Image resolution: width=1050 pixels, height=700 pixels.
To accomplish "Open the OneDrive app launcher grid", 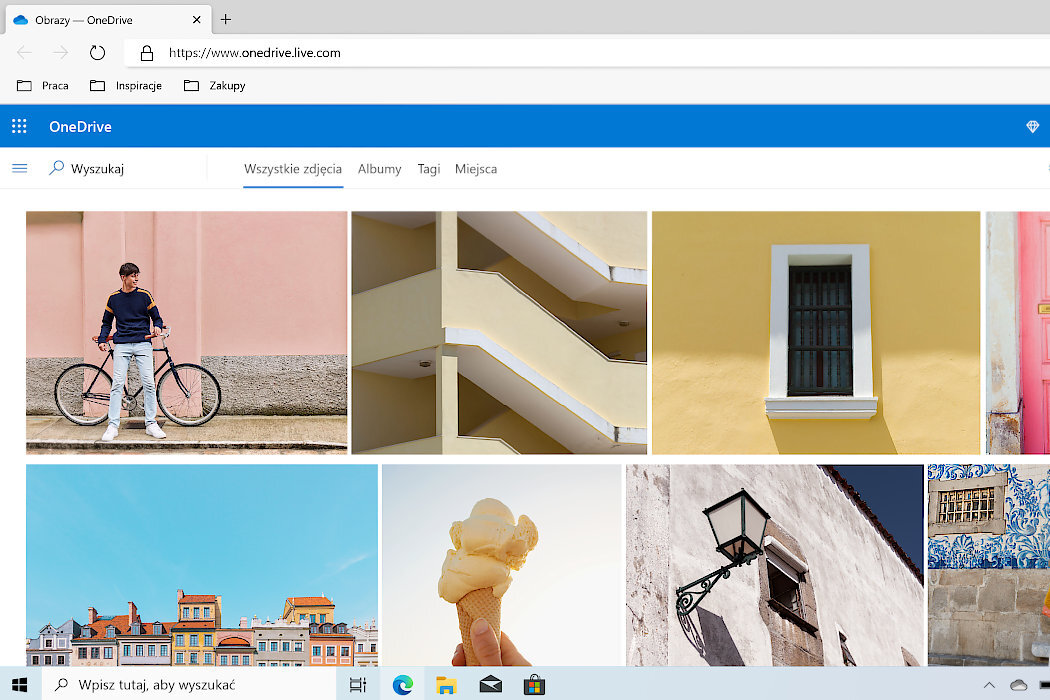I will [19, 126].
